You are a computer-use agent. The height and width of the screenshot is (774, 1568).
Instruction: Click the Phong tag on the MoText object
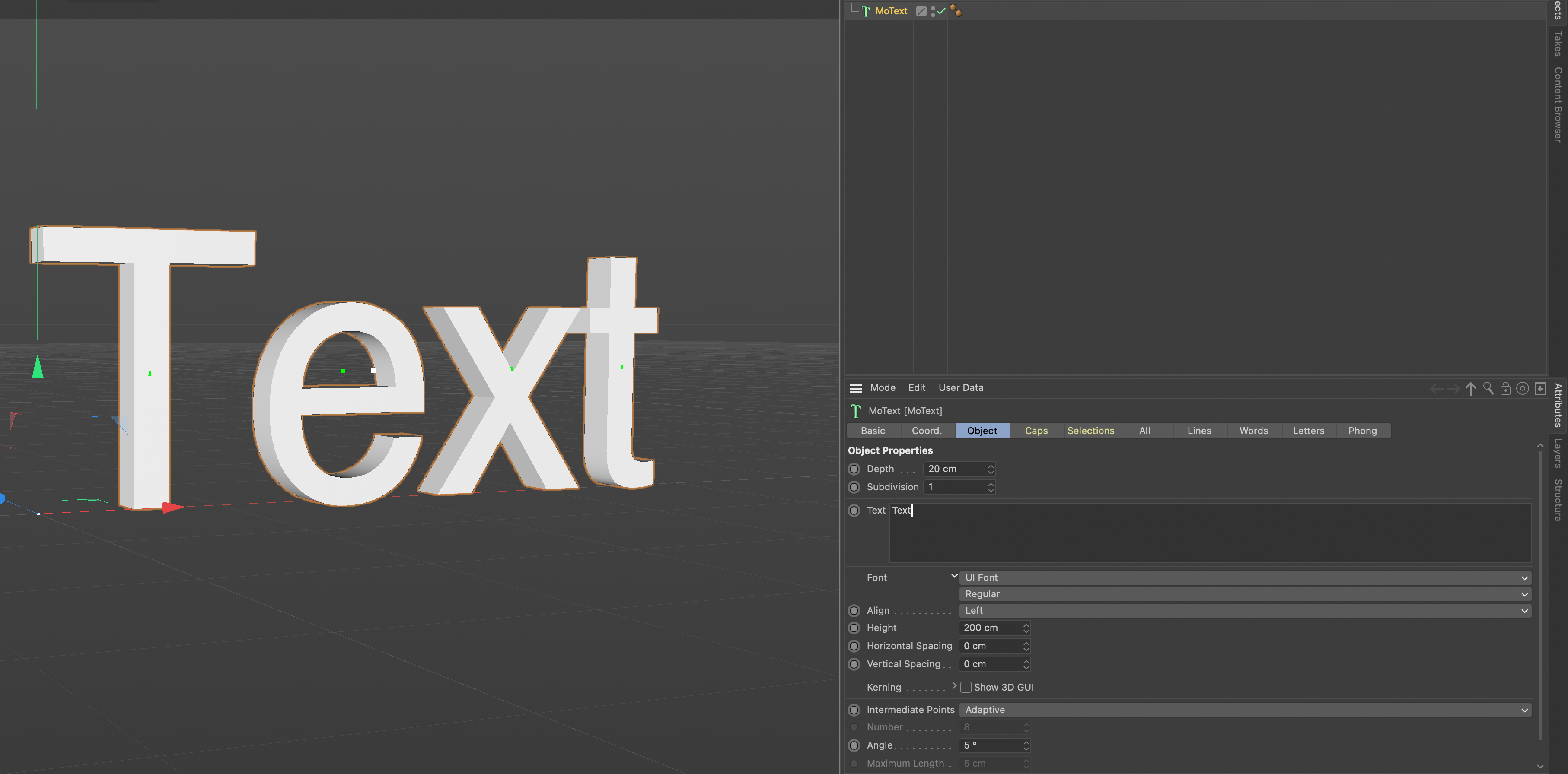[956, 10]
